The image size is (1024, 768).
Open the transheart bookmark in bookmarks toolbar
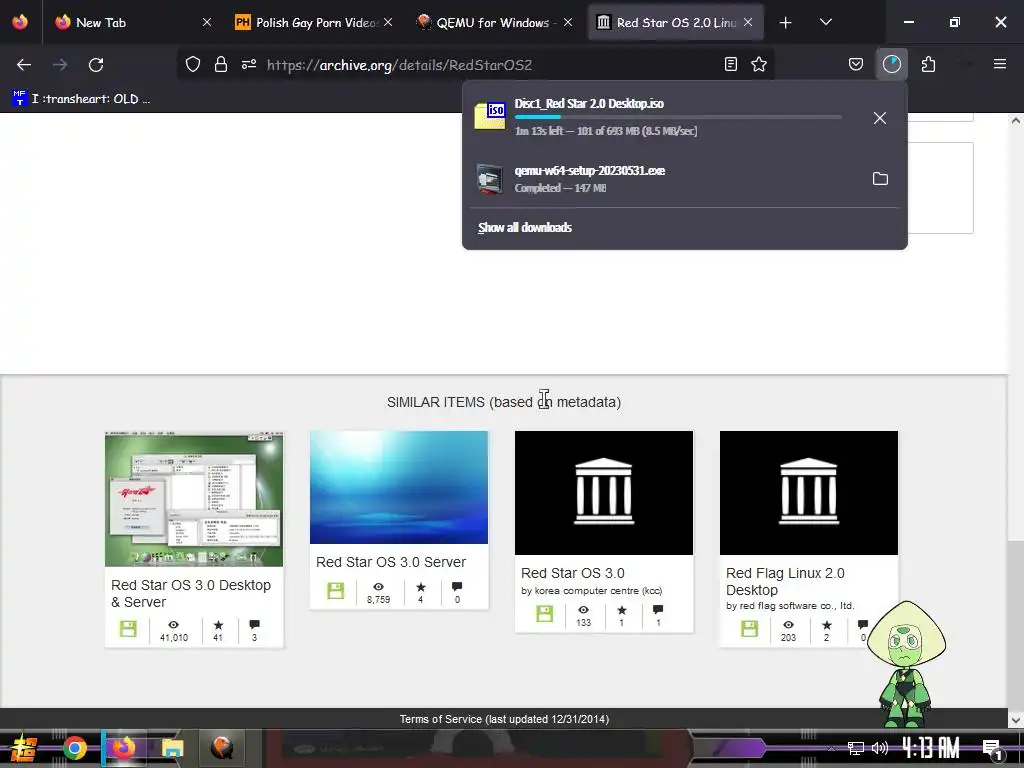coord(82,99)
